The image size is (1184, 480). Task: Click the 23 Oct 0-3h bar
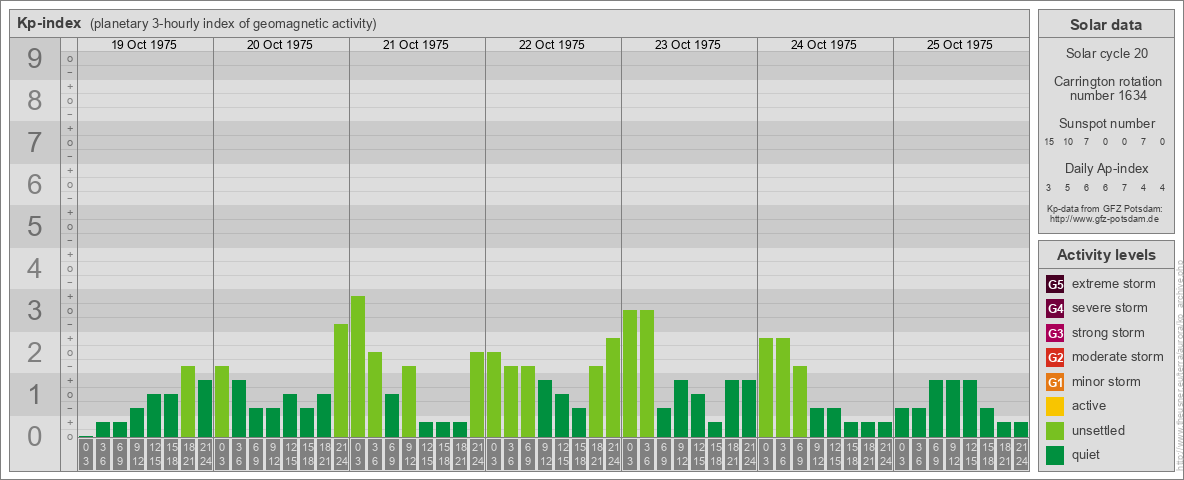click(630, 374)
